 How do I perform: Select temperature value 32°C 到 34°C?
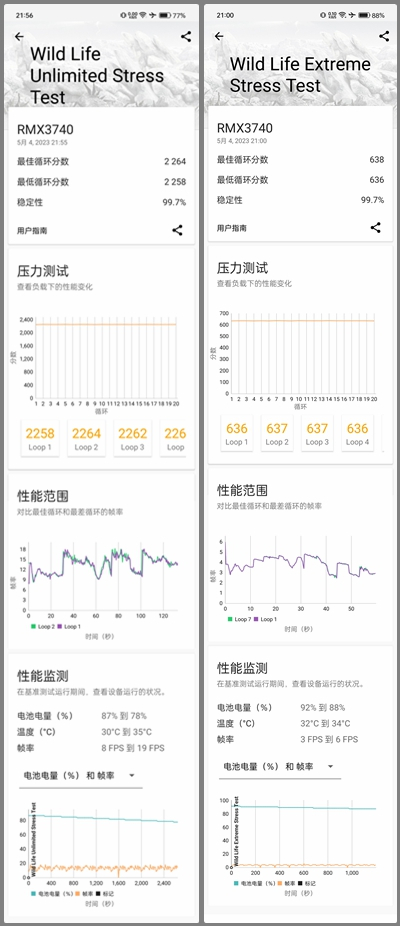325,723
